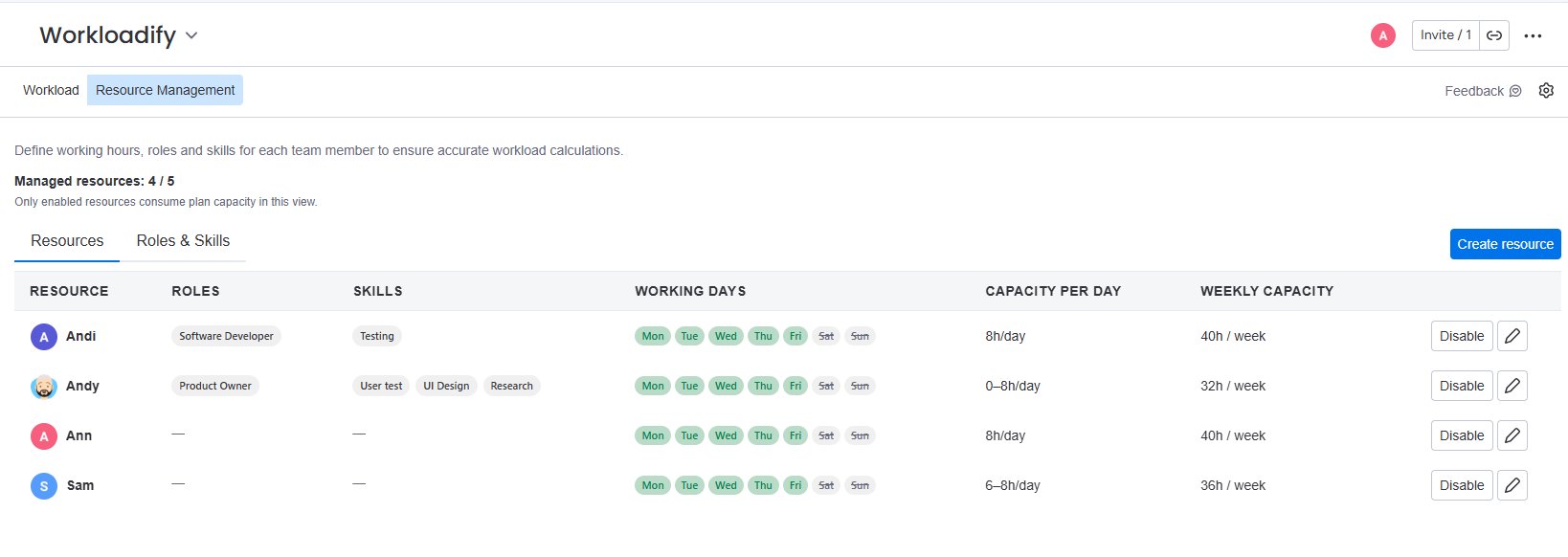
Task: Click the WEEKLY CAPACITY column header
Action: pyautogui.click(x=1266, y=291)
